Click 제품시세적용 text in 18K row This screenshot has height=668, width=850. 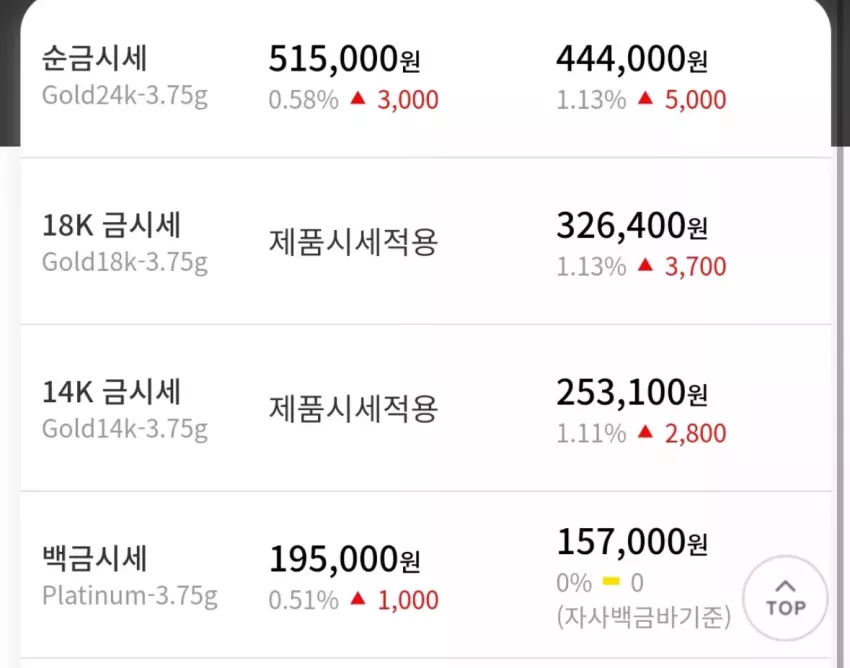(353, 242)
